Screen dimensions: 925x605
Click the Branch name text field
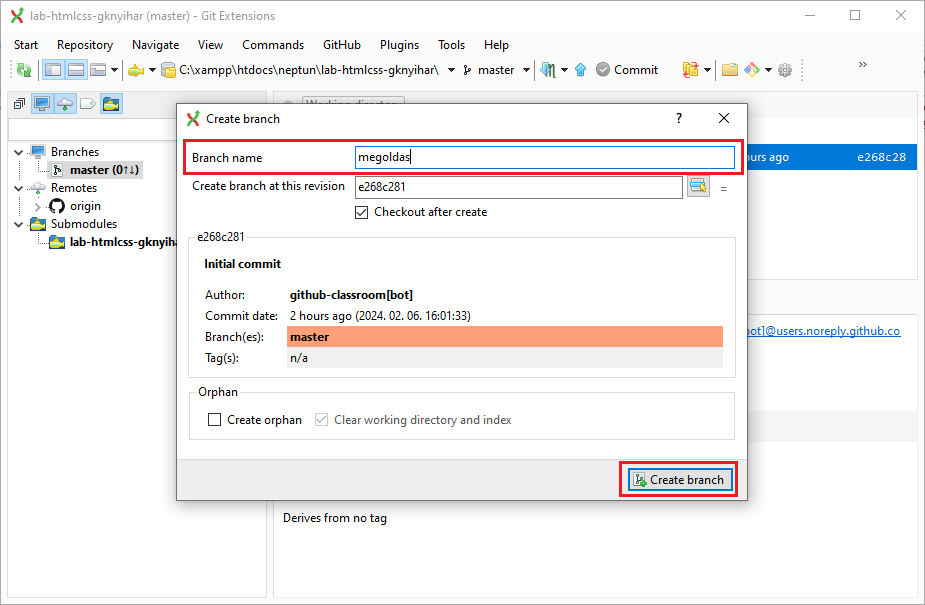(x=544, y=158)
